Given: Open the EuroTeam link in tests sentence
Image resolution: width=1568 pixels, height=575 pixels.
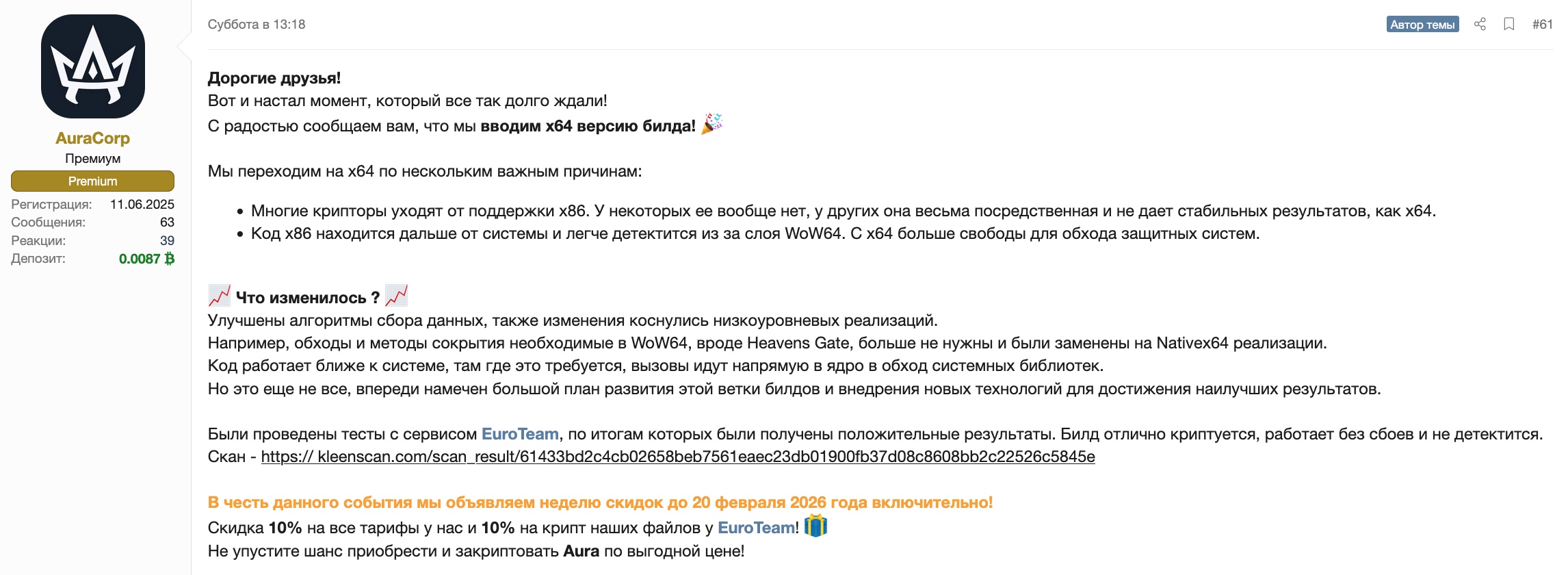Looking at the screenshot, I should point(520,434).
